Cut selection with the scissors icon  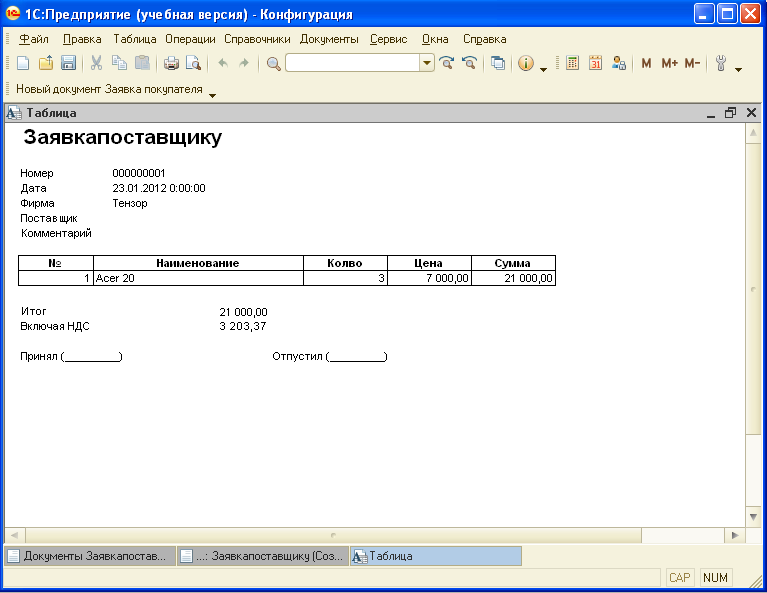point(96,63)
